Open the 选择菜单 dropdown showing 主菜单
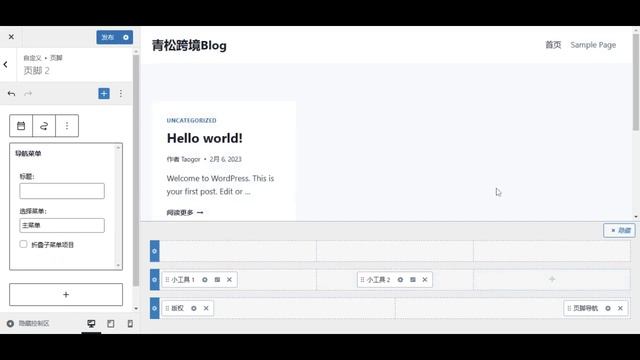The width and height of the screenshot is (640, 360). [x=62, y=225]
